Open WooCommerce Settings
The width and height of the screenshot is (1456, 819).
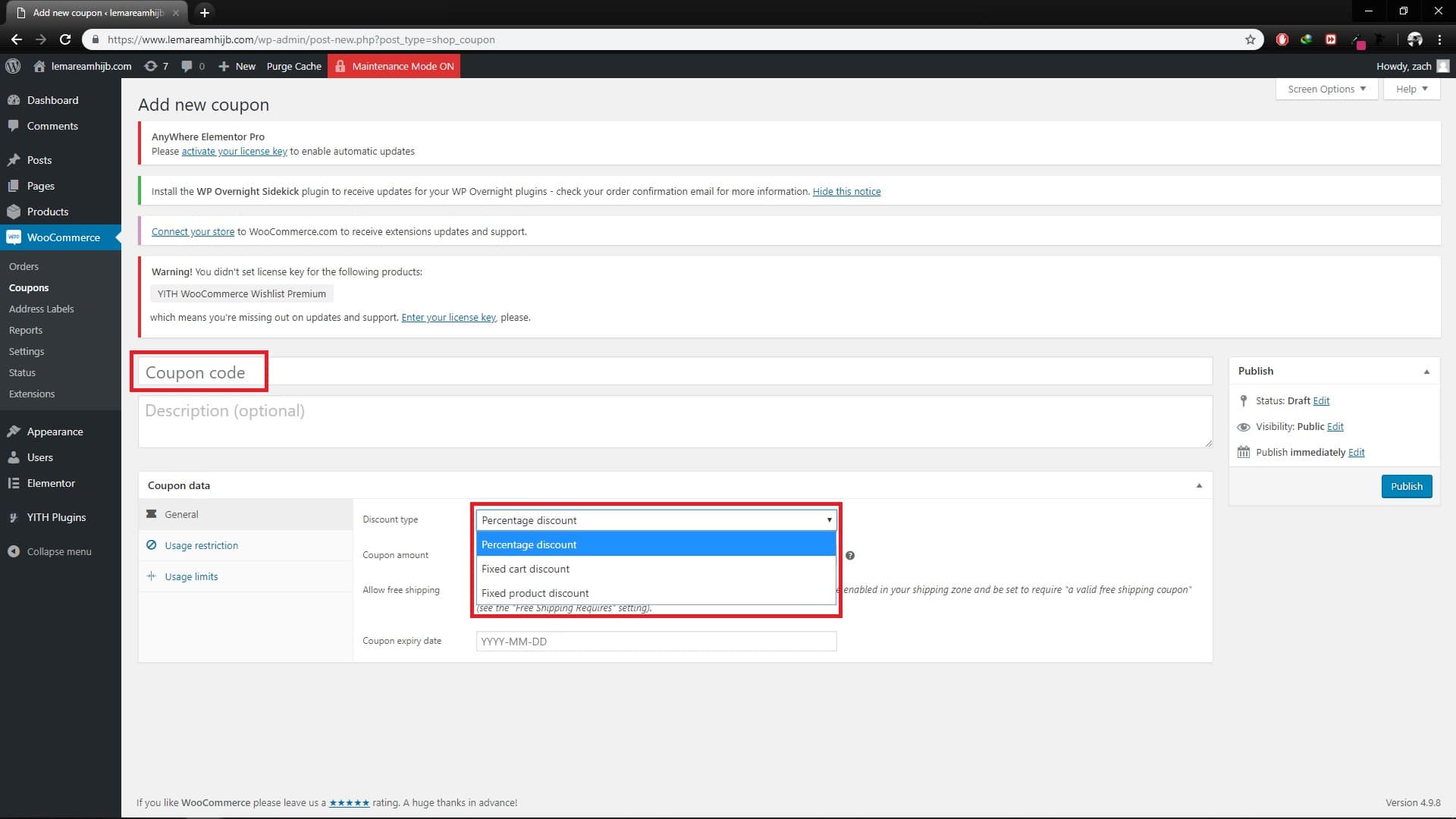(27, 351)
